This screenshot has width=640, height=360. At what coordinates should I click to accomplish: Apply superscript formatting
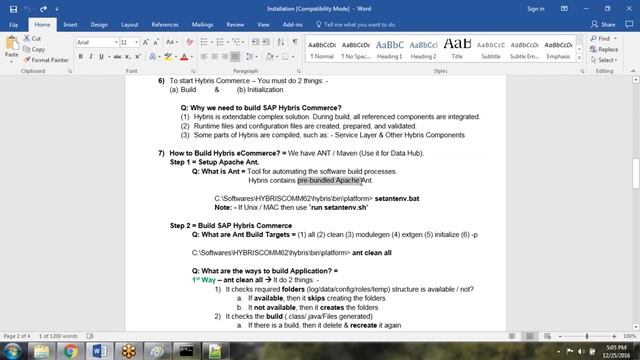138,57
